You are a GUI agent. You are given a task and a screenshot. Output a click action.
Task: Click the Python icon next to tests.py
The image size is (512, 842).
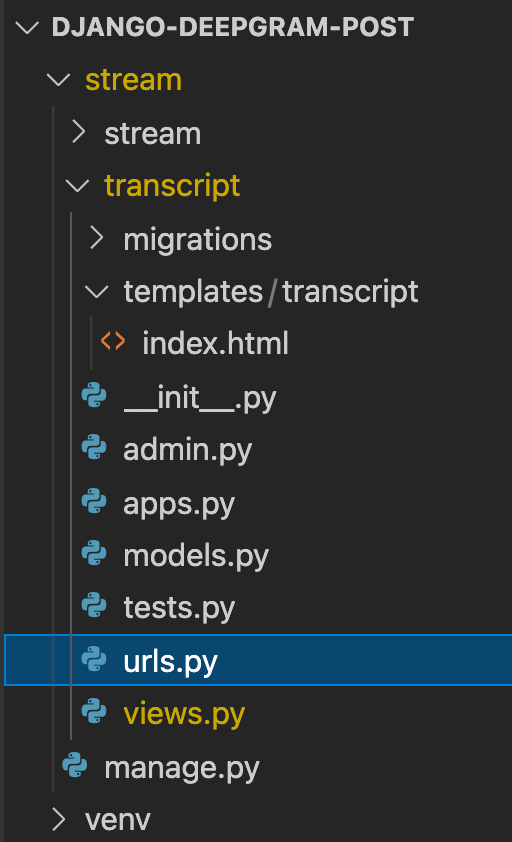[94, 605]
